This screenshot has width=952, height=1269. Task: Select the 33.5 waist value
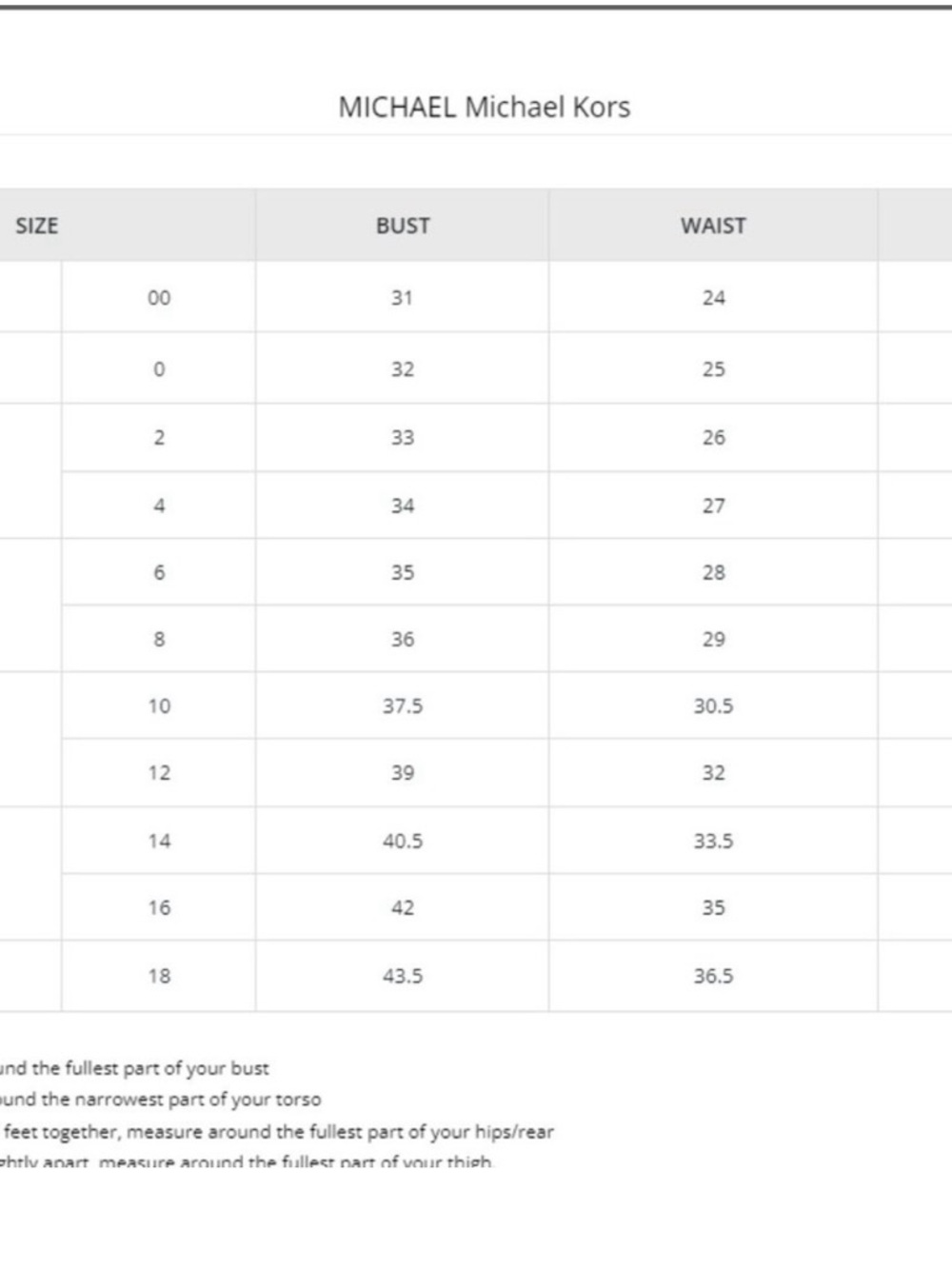click(713, 842)
